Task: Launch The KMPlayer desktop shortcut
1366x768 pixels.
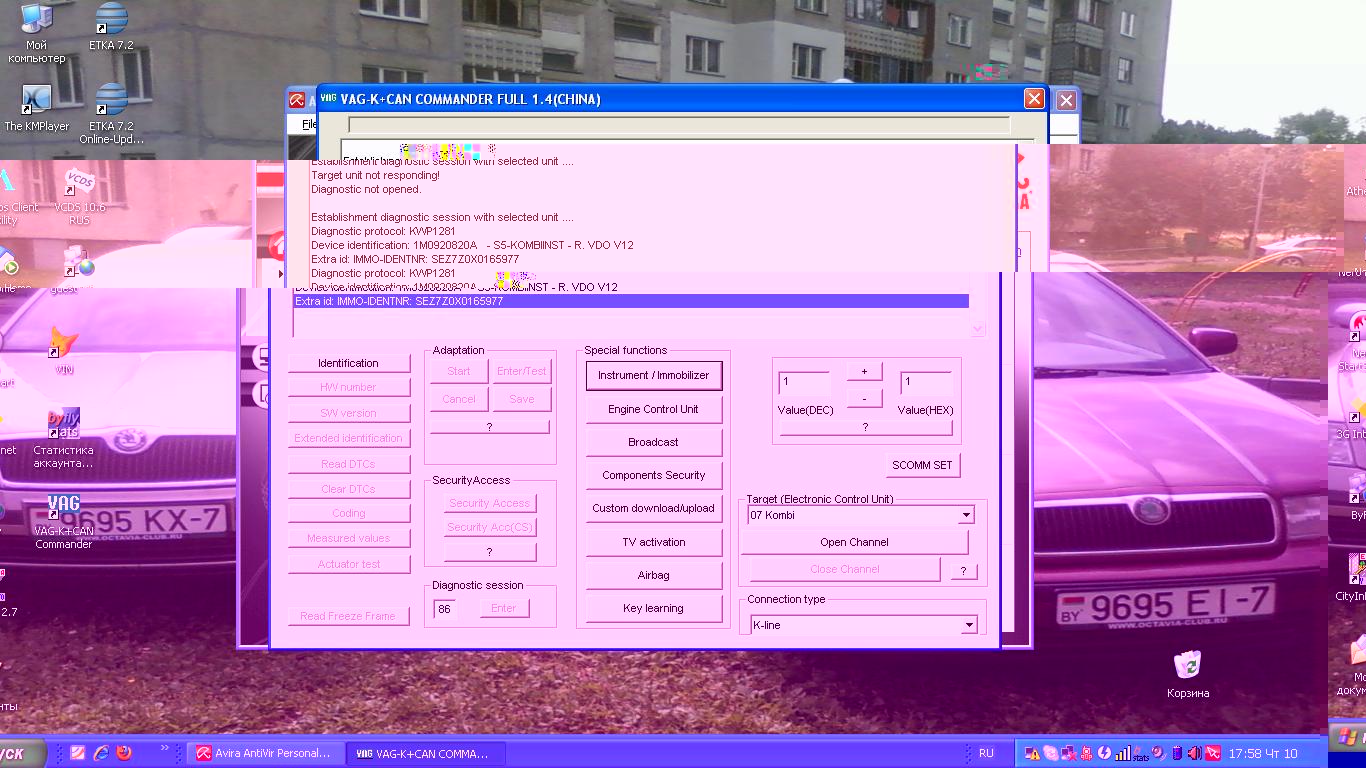Action: tap(36, 104)
